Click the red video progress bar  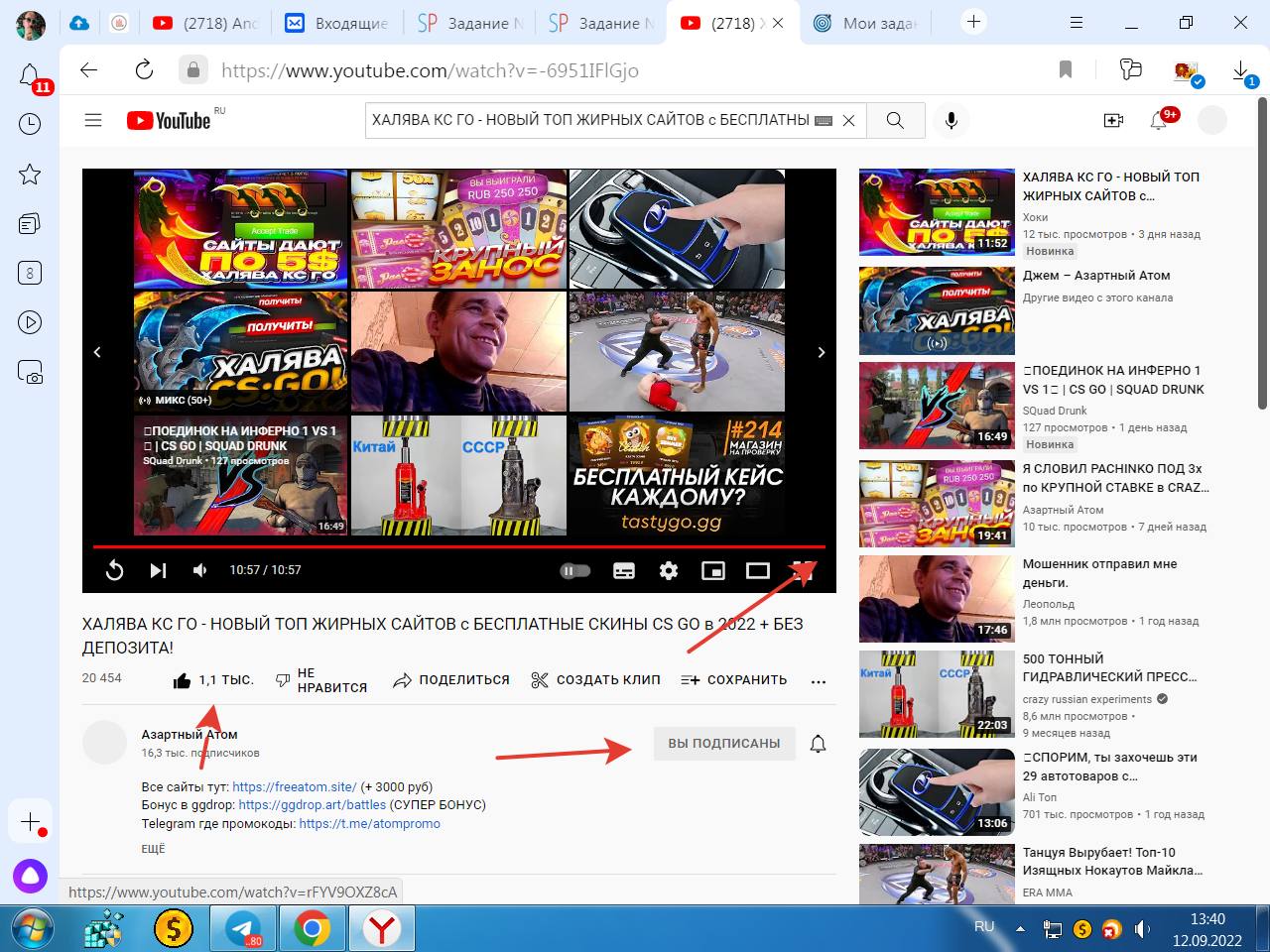tap(459, 546)
